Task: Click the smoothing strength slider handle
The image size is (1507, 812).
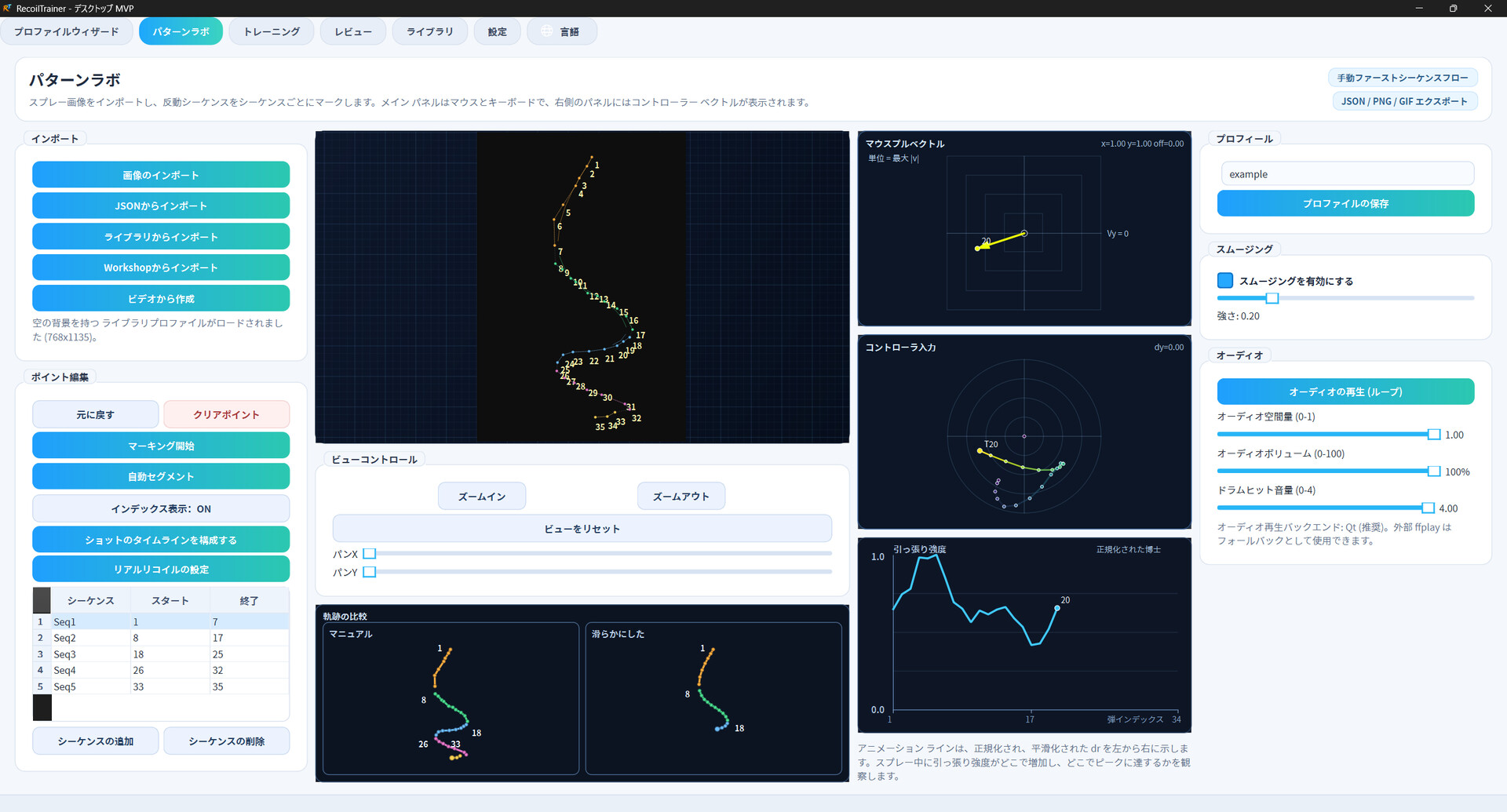Action: pos(1272,298)
